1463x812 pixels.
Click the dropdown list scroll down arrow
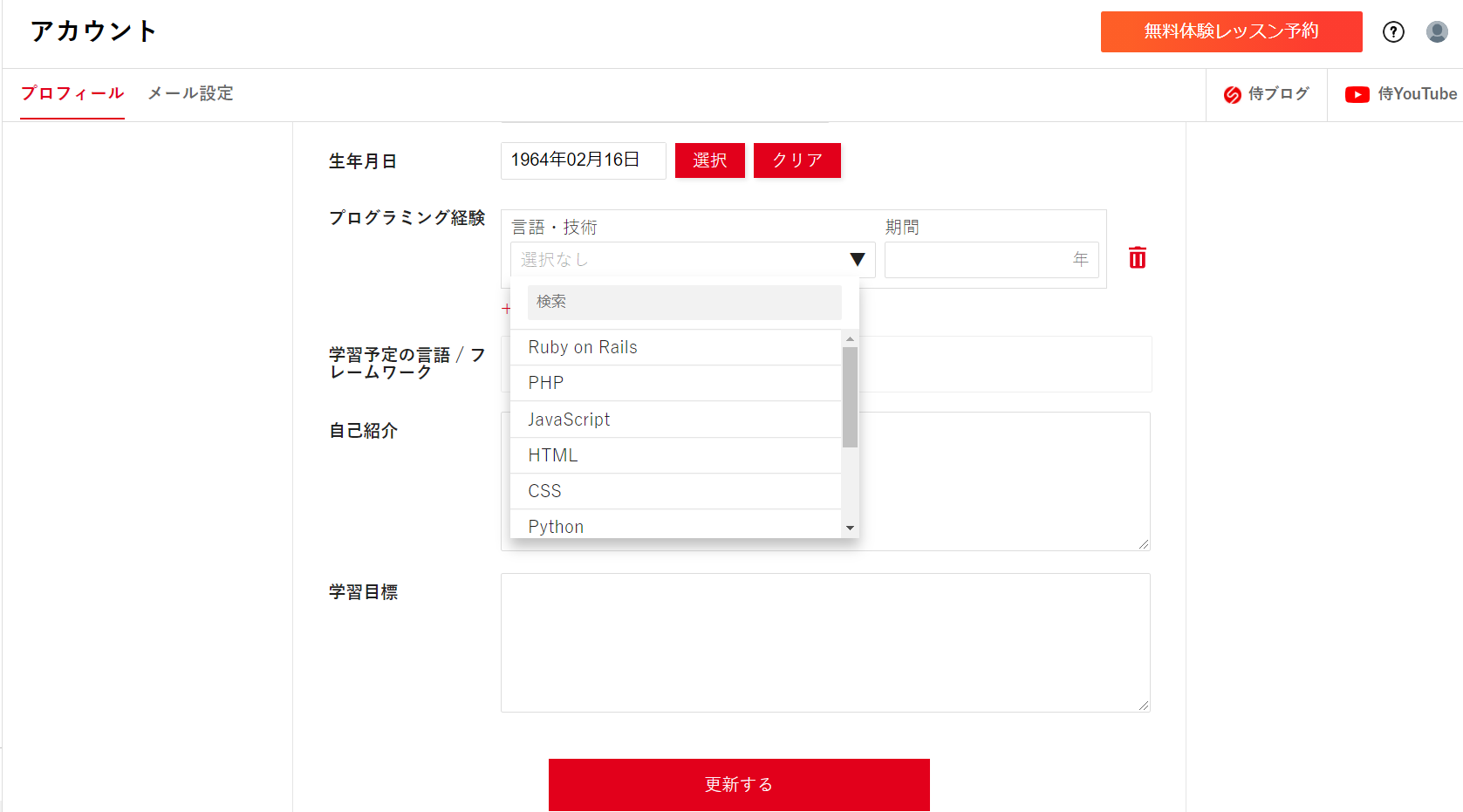point(850,528)
